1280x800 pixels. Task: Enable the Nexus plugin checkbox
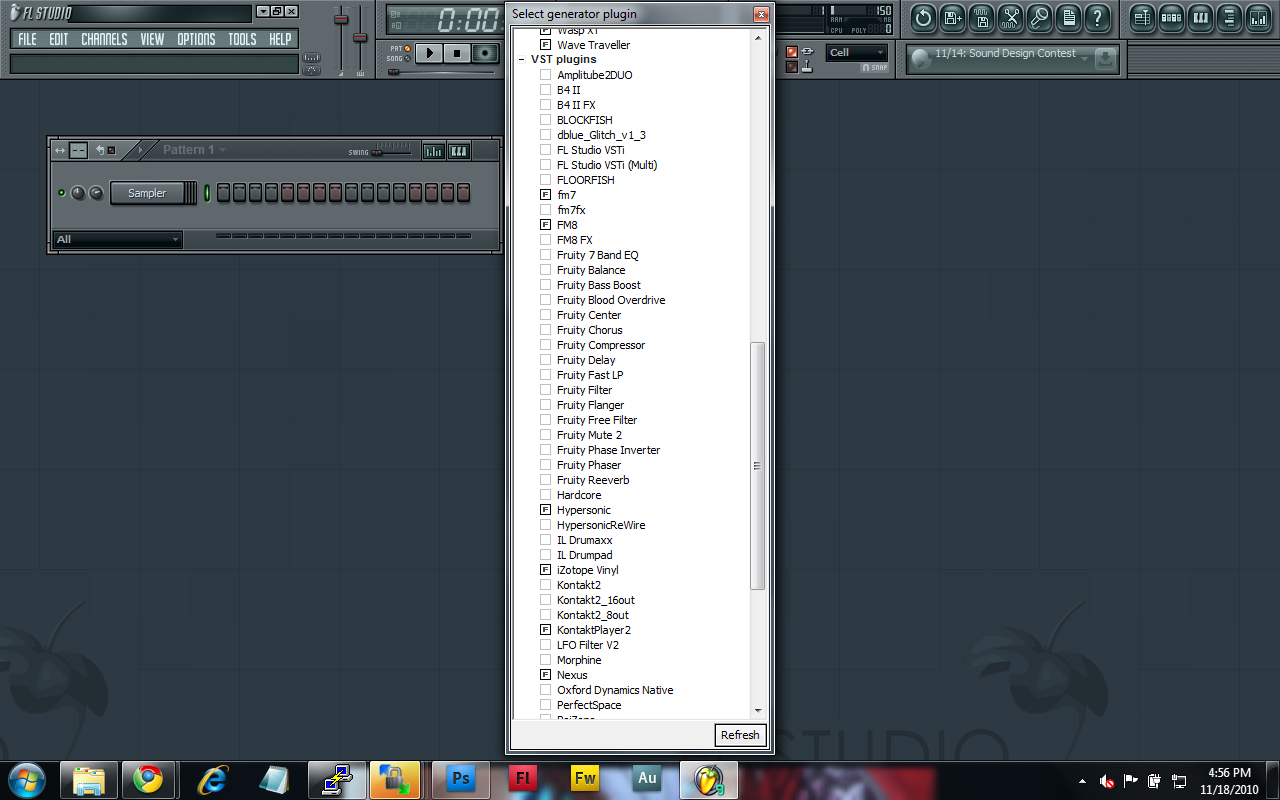[x=545, y=675]
